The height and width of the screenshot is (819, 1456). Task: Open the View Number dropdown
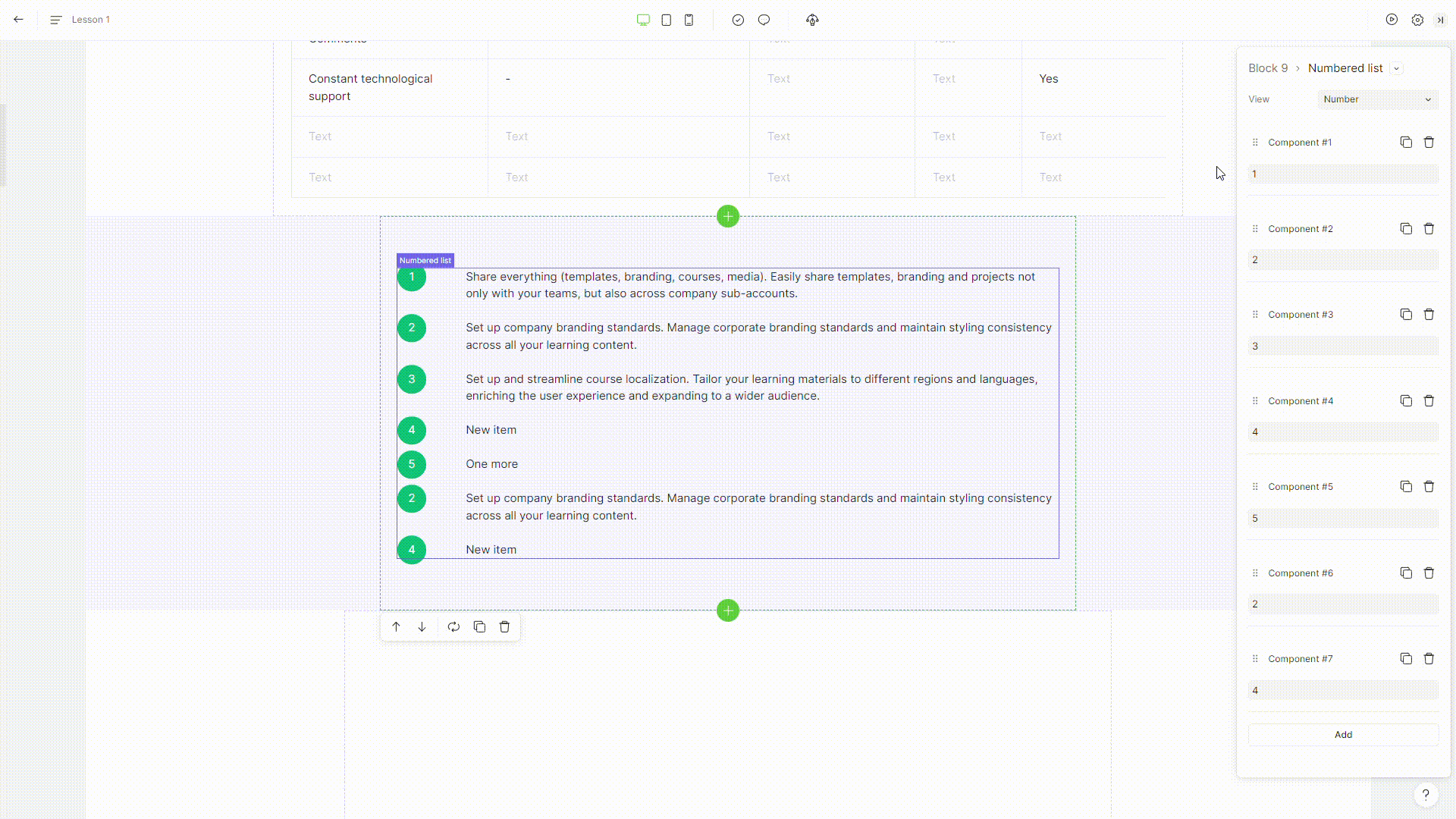pos(1377,99)
